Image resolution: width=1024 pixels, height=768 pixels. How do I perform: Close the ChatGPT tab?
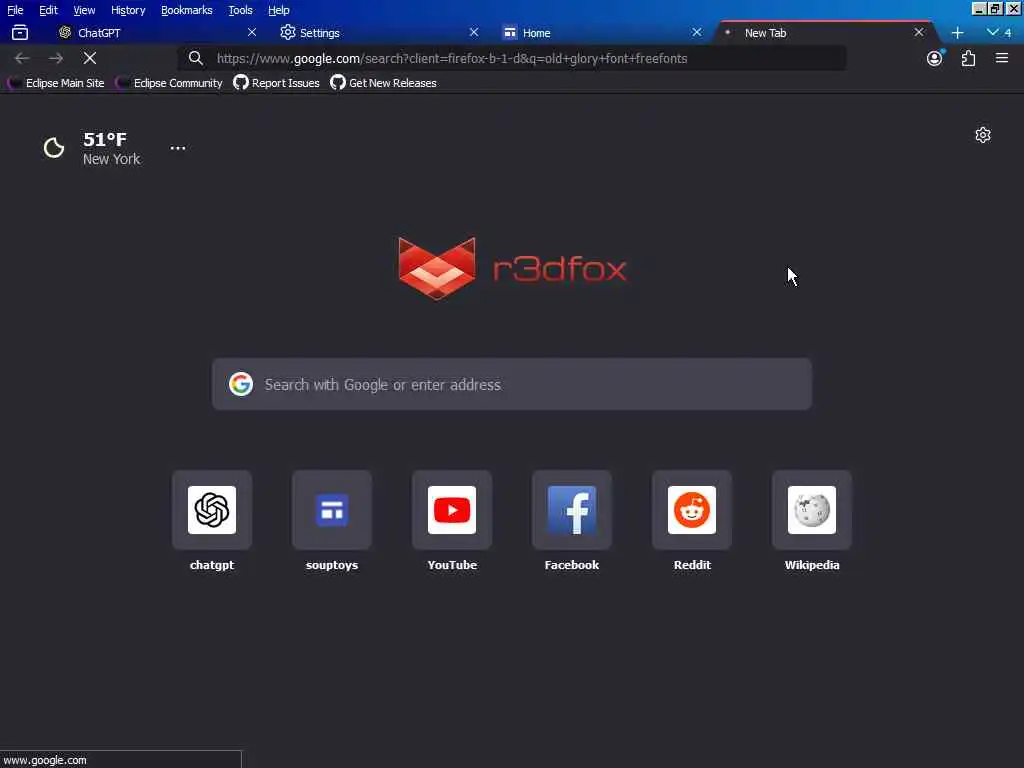pyautogui.click(x=251, y=32)
